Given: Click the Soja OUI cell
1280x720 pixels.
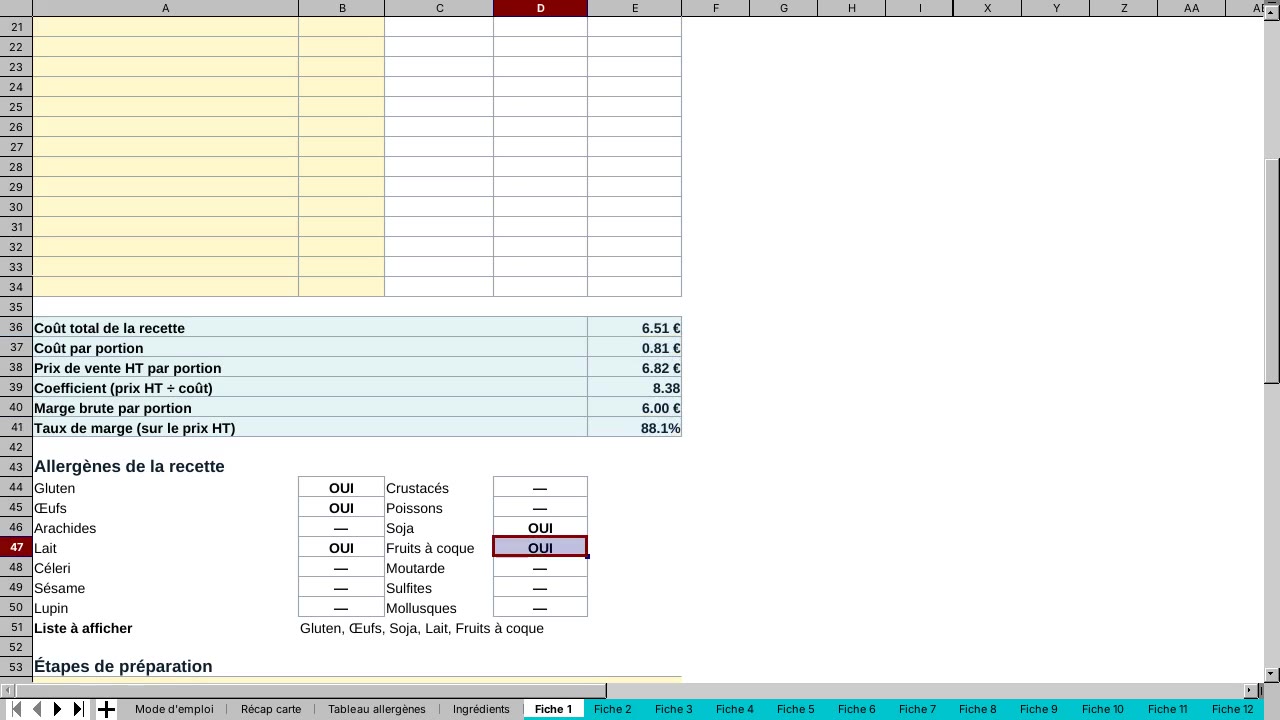Looking at the screenshot, I should click(540, 528).
